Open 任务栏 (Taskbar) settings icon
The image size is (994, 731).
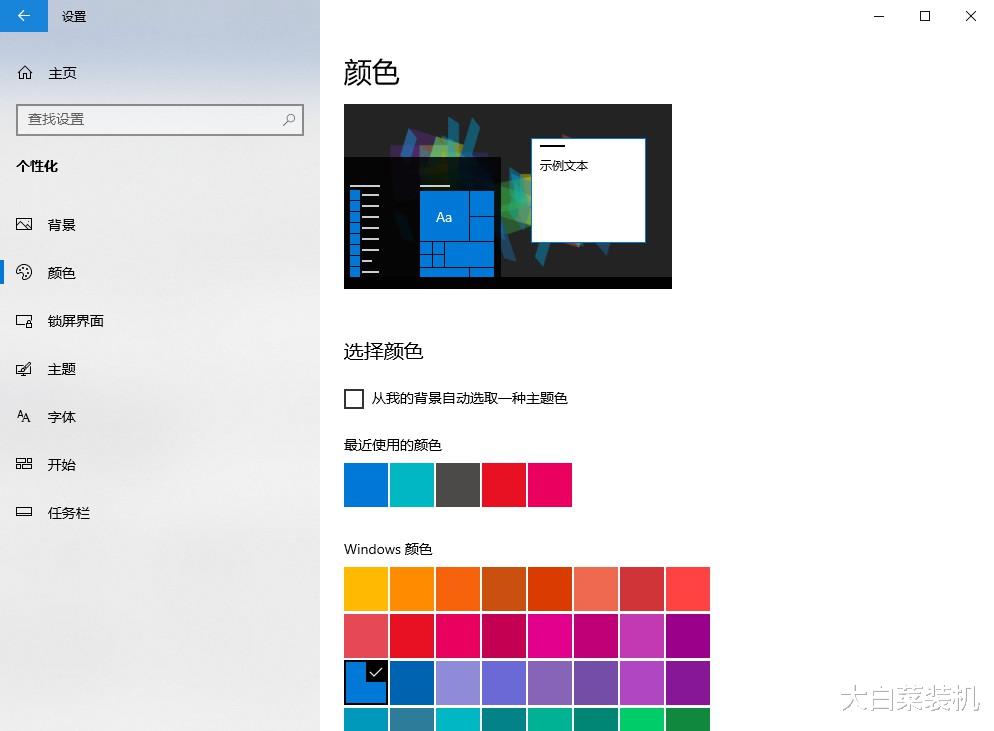coord(24,512)
